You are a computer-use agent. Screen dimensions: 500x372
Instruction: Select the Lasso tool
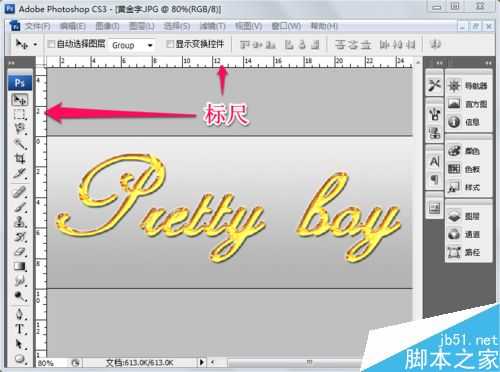tap(20, 129)
